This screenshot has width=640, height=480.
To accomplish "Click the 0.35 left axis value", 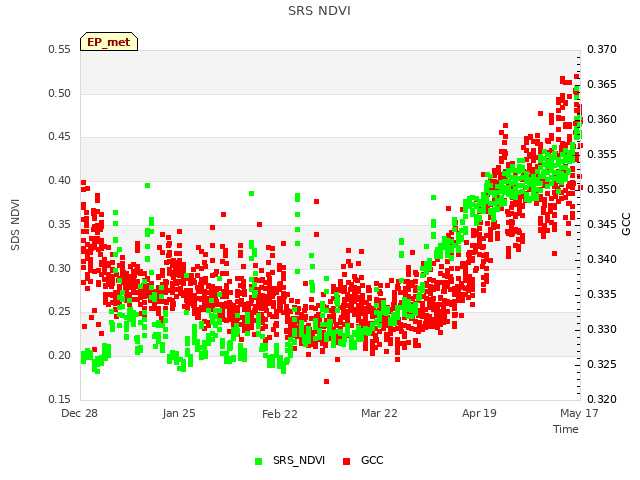I will [59, 224].
